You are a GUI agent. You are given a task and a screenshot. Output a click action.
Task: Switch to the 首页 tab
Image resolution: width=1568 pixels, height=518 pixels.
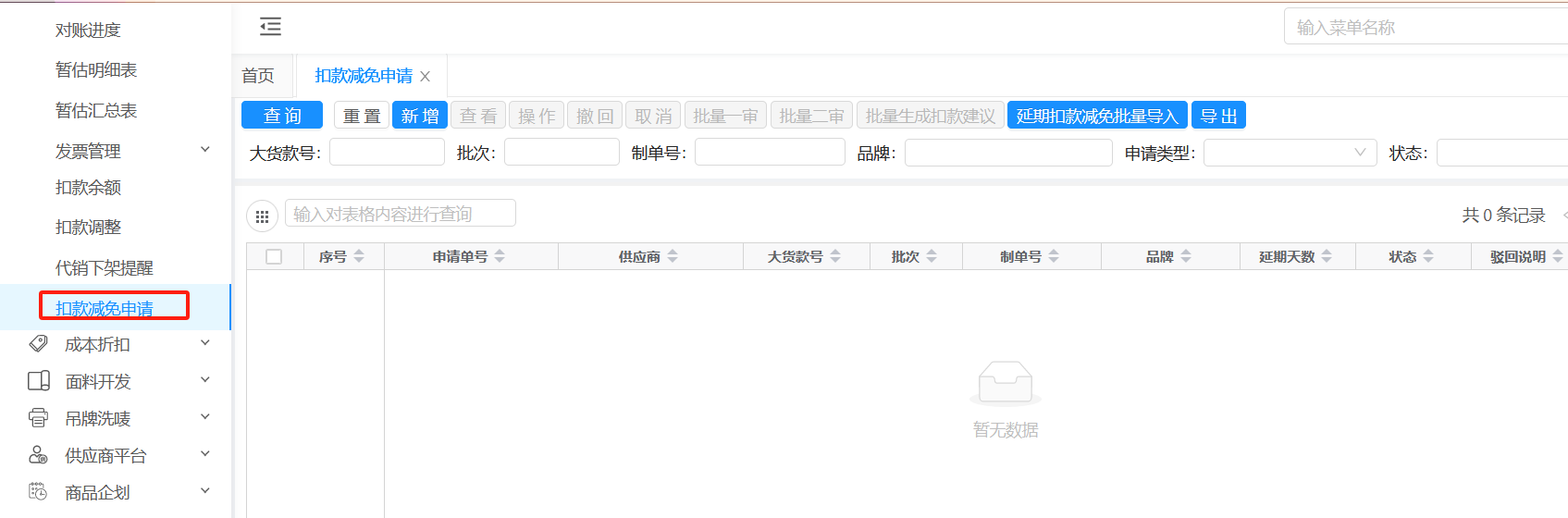click(258, 76)
